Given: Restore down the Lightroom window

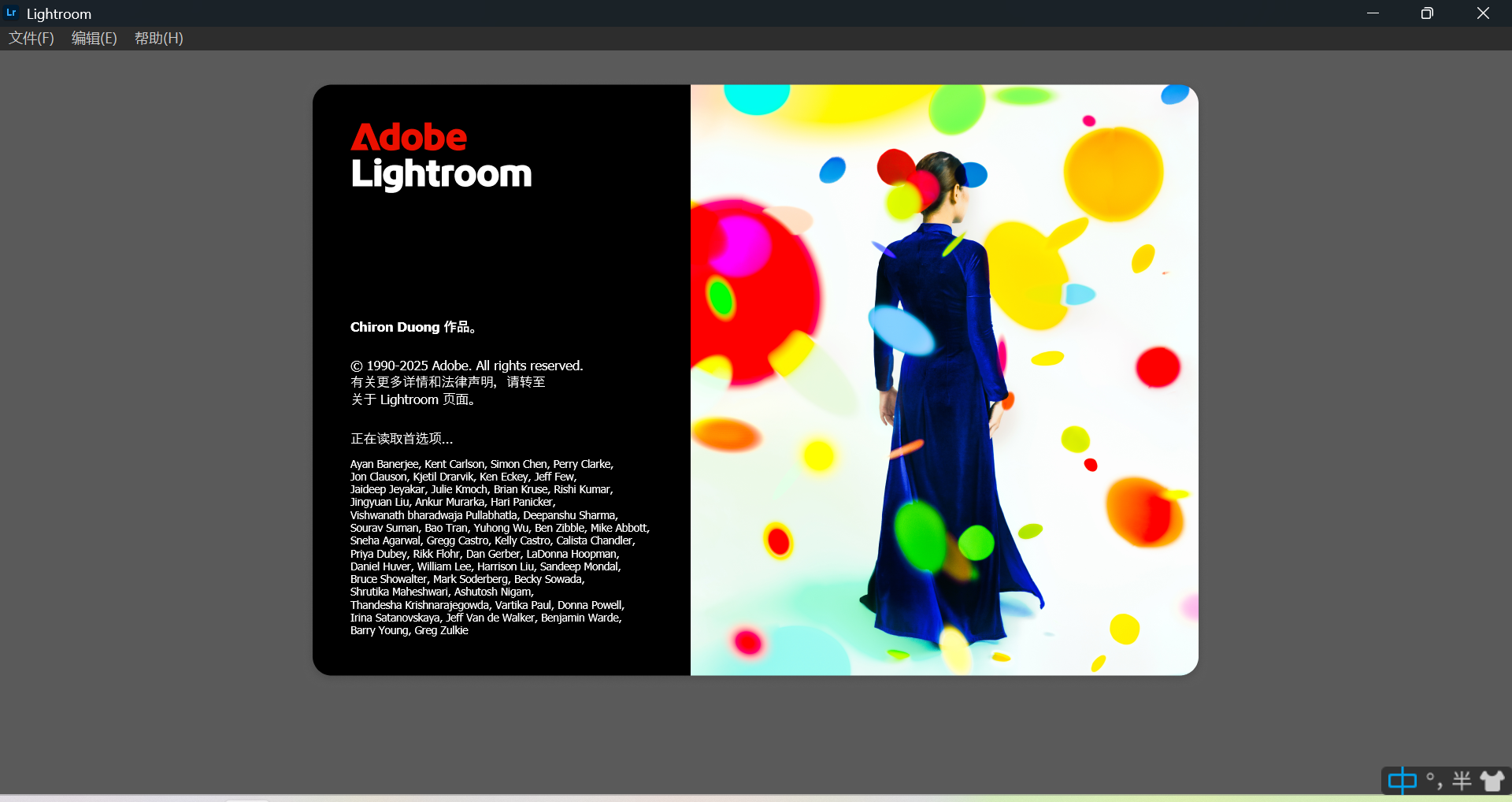Looking at the screenshot, I should tap(1427, 13).
